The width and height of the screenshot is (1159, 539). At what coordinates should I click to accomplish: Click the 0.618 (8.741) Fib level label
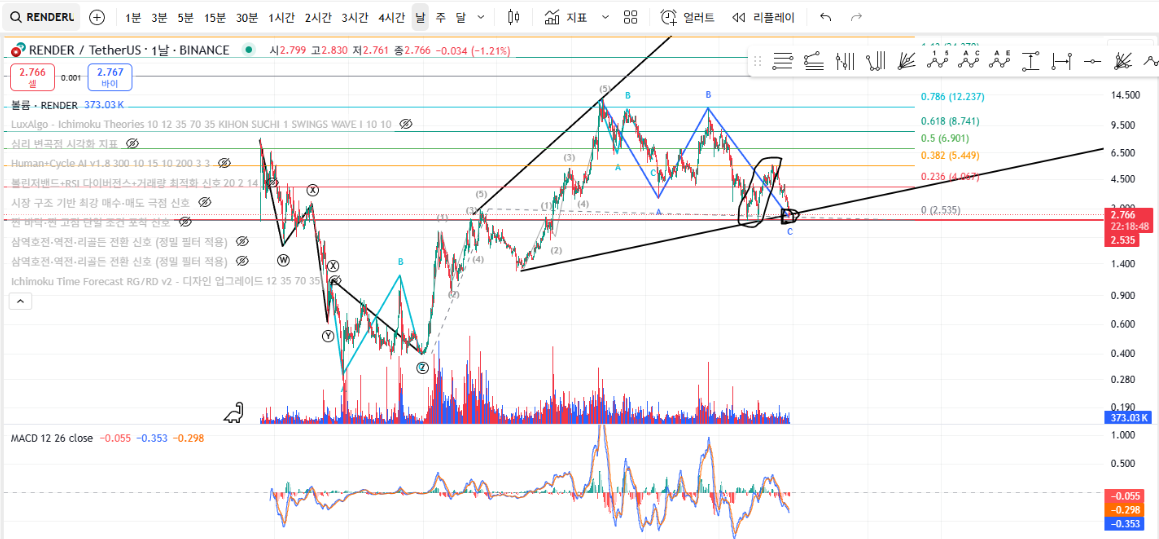click(x=950, y=121)
